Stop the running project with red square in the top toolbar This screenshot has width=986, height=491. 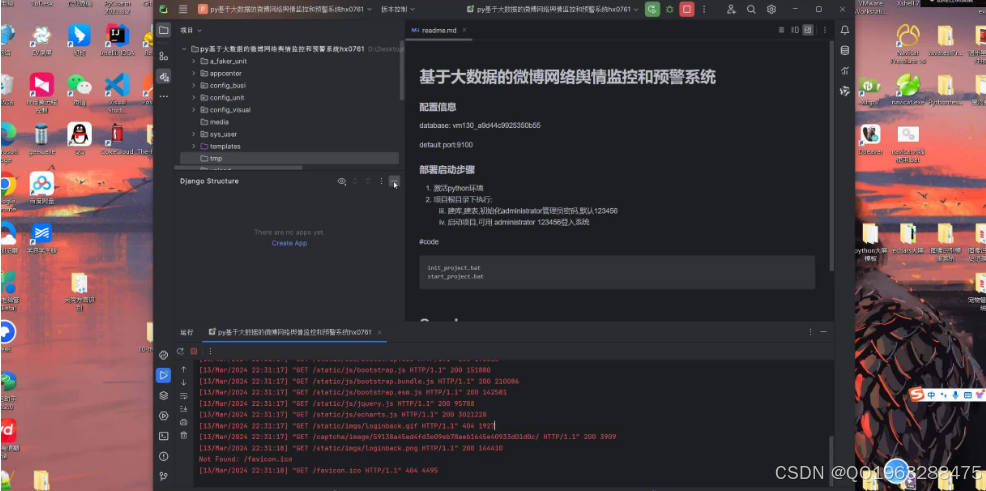click(687, 9)
